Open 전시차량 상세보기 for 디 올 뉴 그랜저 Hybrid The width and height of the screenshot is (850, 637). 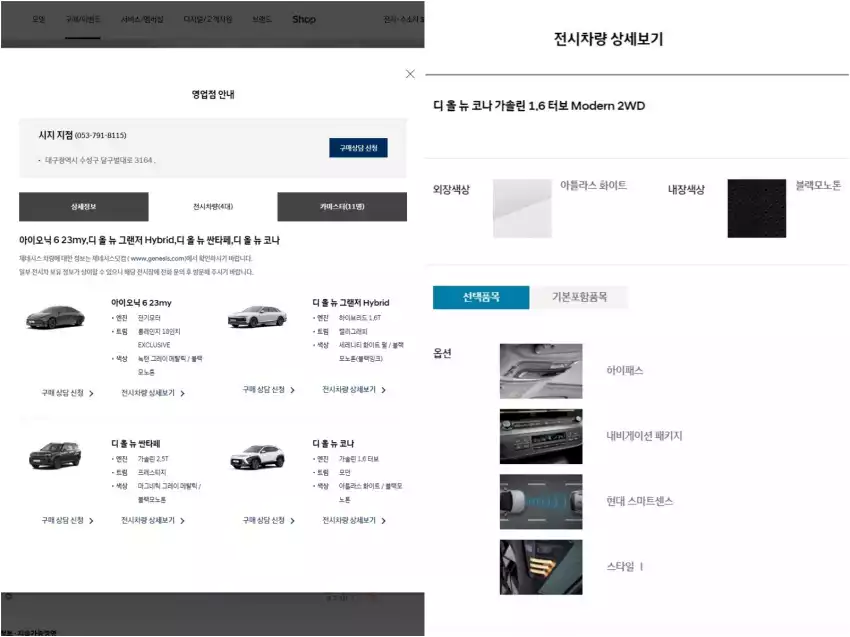point(354,390)
